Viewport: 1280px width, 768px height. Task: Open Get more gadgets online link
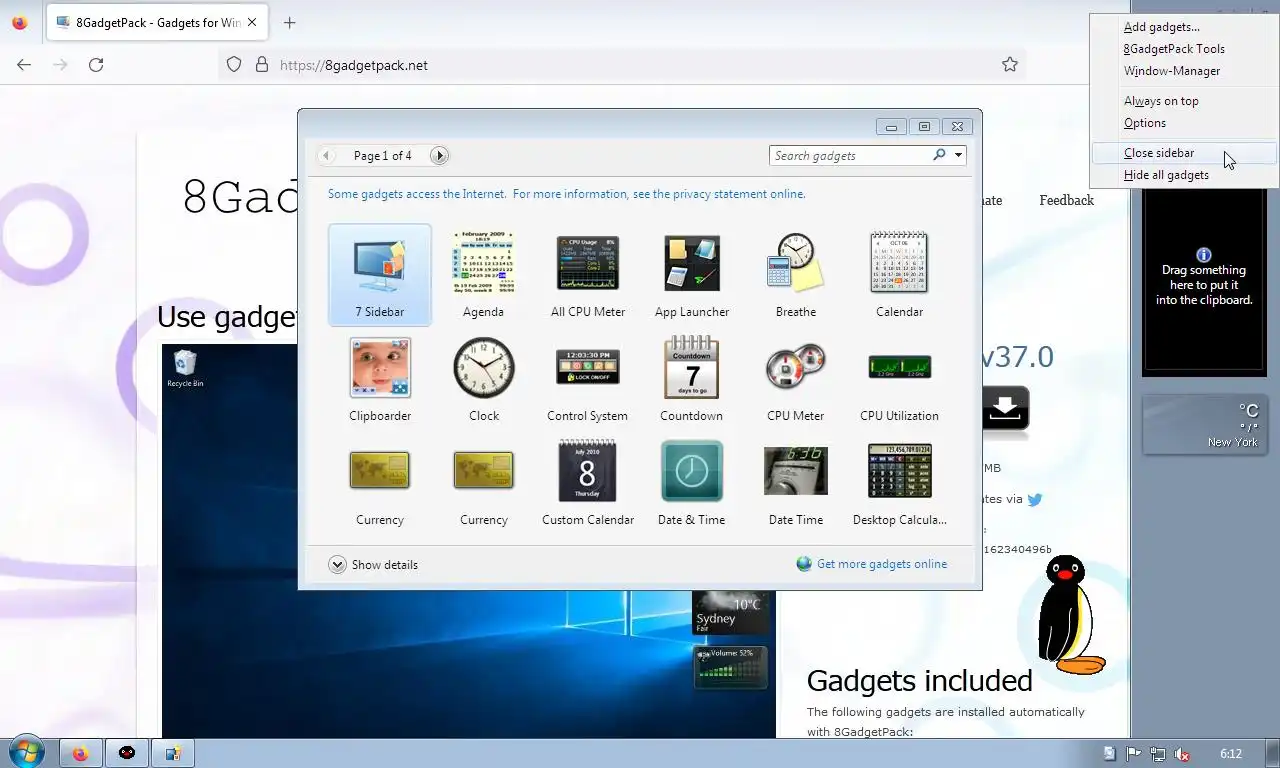(x=881, y=564)
